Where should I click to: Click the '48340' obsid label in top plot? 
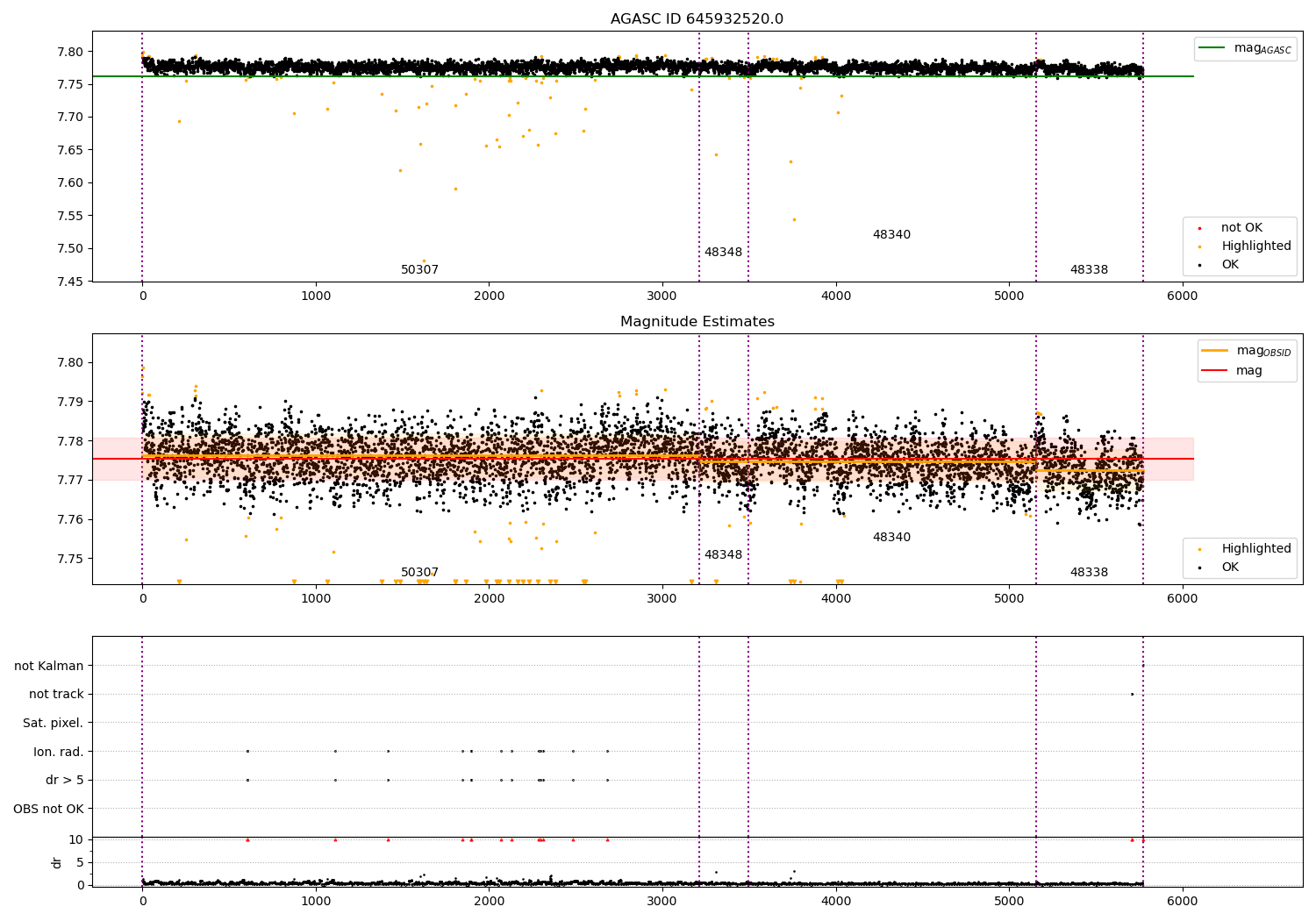pyautogui.click(x=891, y=235)
